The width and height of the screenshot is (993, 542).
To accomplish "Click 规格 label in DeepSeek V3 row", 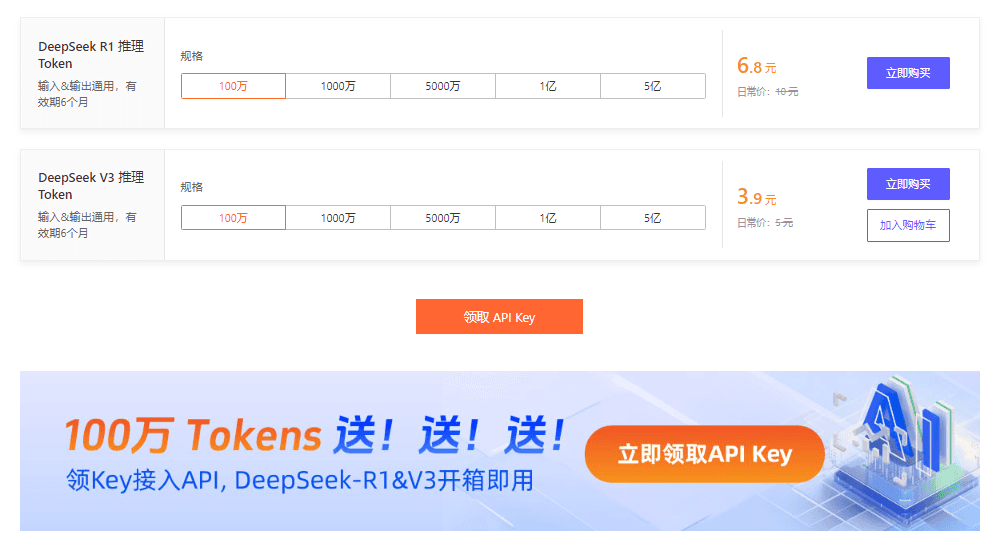I will 191,187.
